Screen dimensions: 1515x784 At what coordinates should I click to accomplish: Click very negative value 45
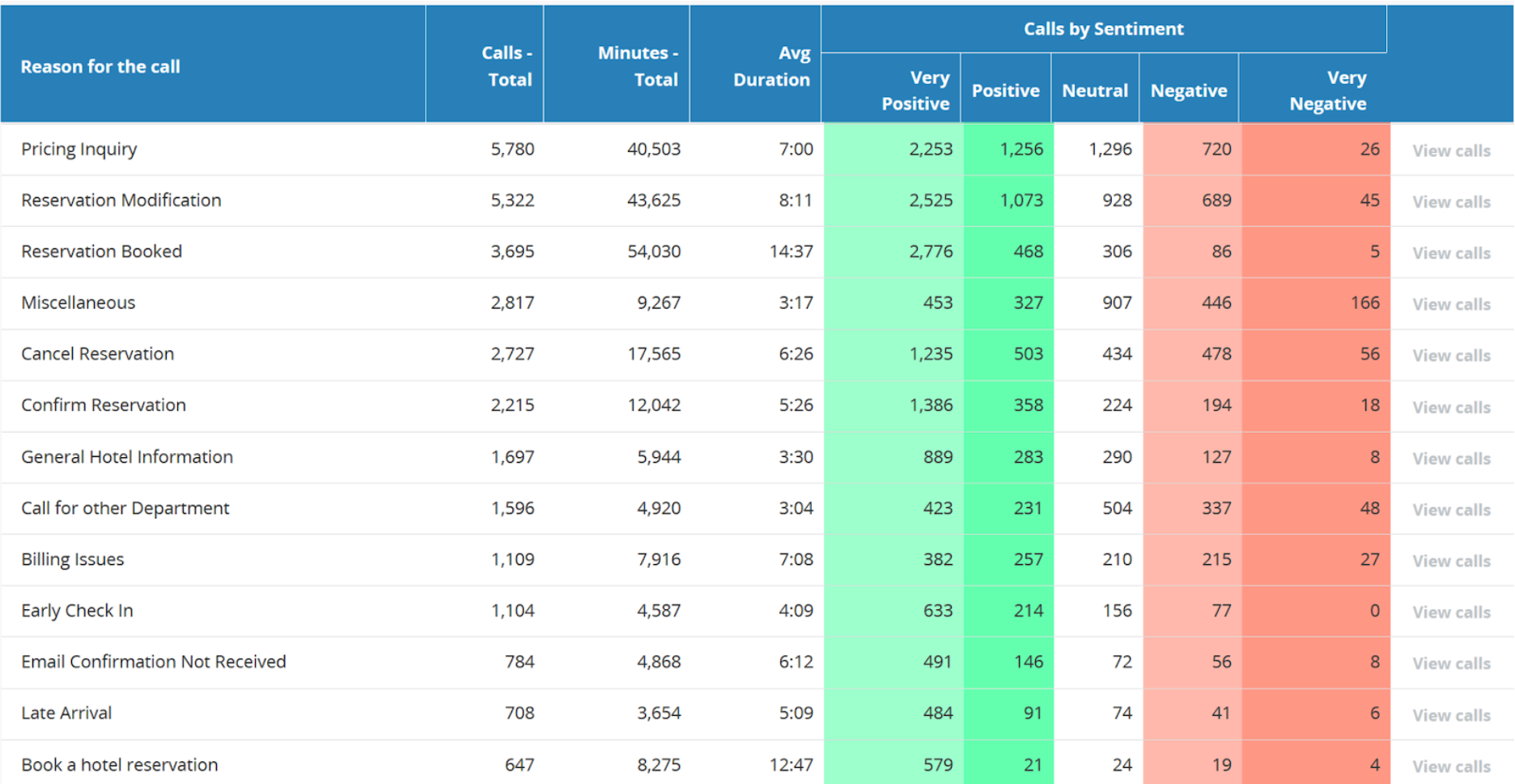pos(1369,200)
